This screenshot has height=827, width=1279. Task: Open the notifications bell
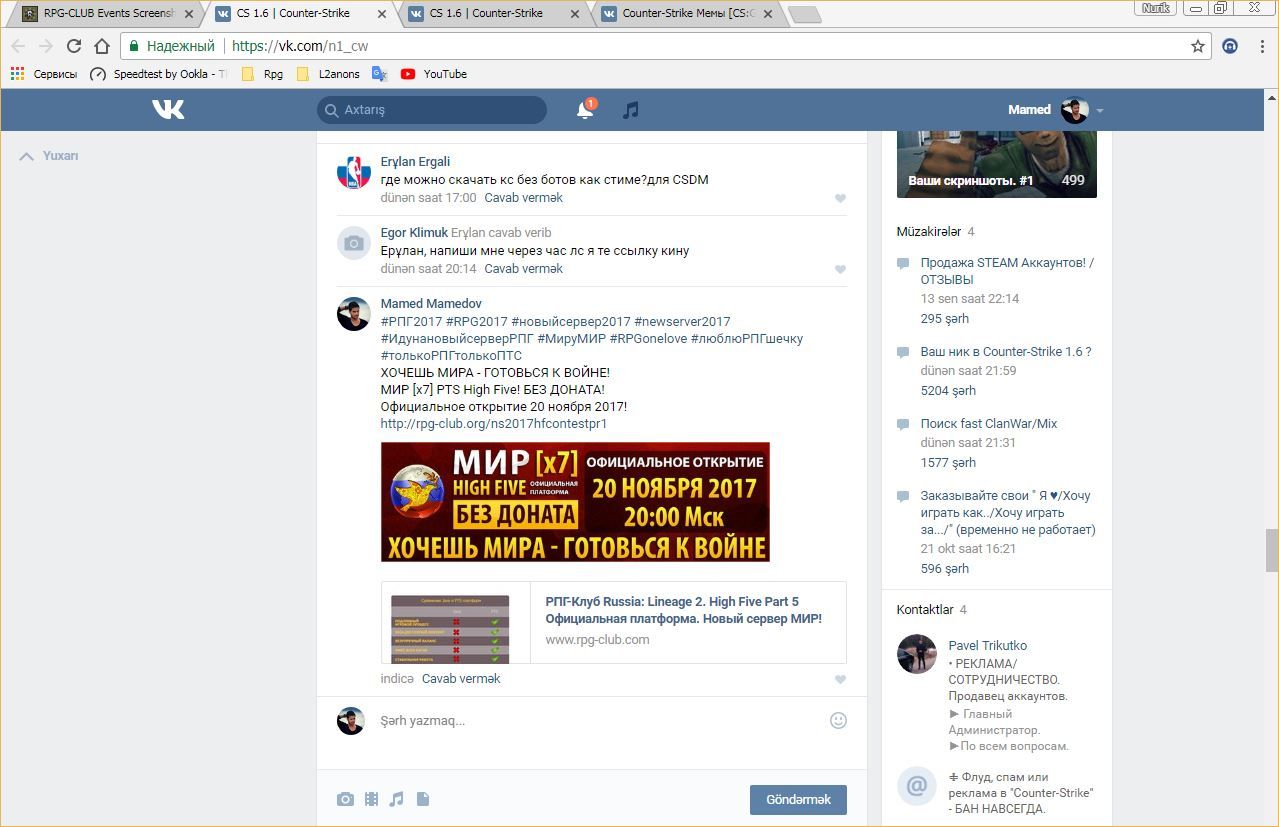pyautogui.click(x=585, y=111)
